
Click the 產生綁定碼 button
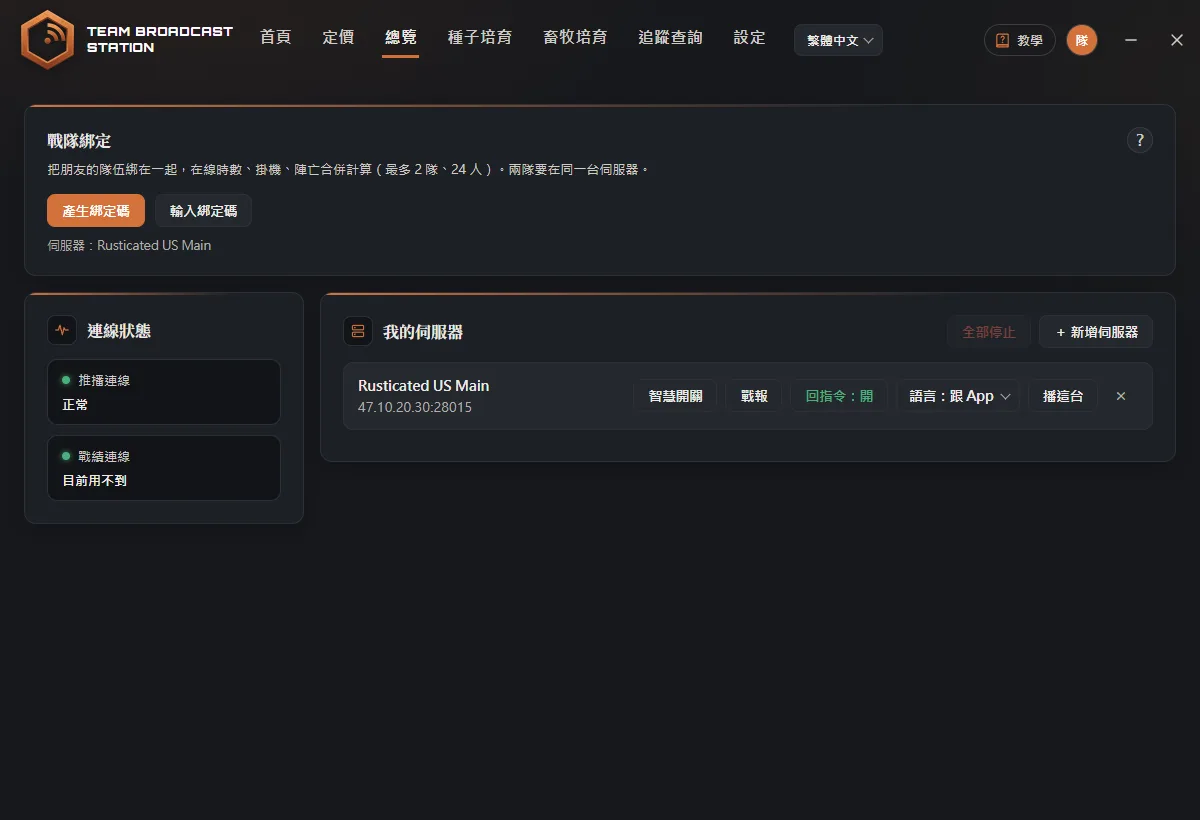click(x=96, y=211)
